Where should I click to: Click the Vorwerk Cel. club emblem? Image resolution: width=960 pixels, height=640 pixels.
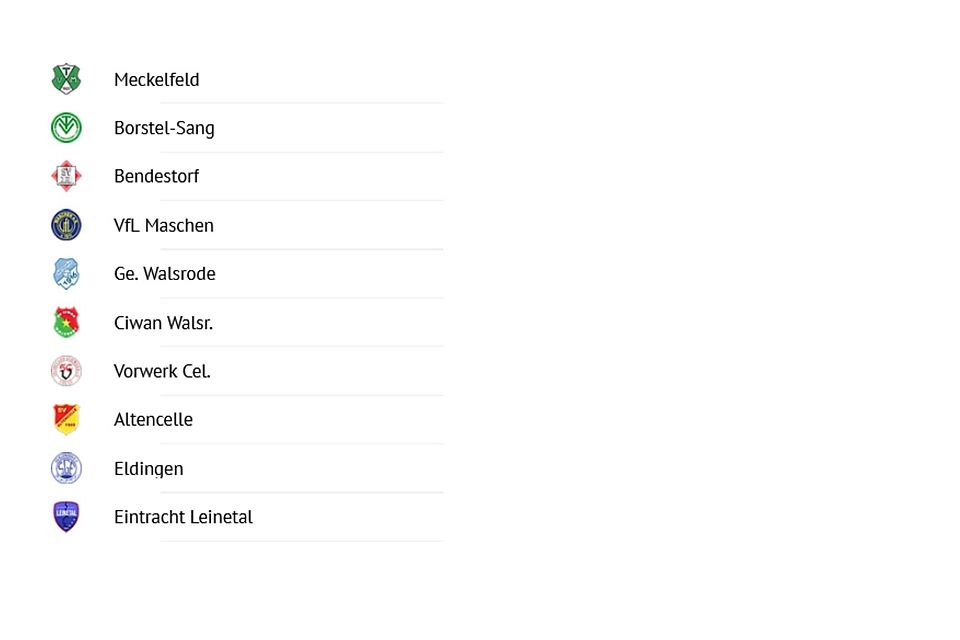pos(66,371)
